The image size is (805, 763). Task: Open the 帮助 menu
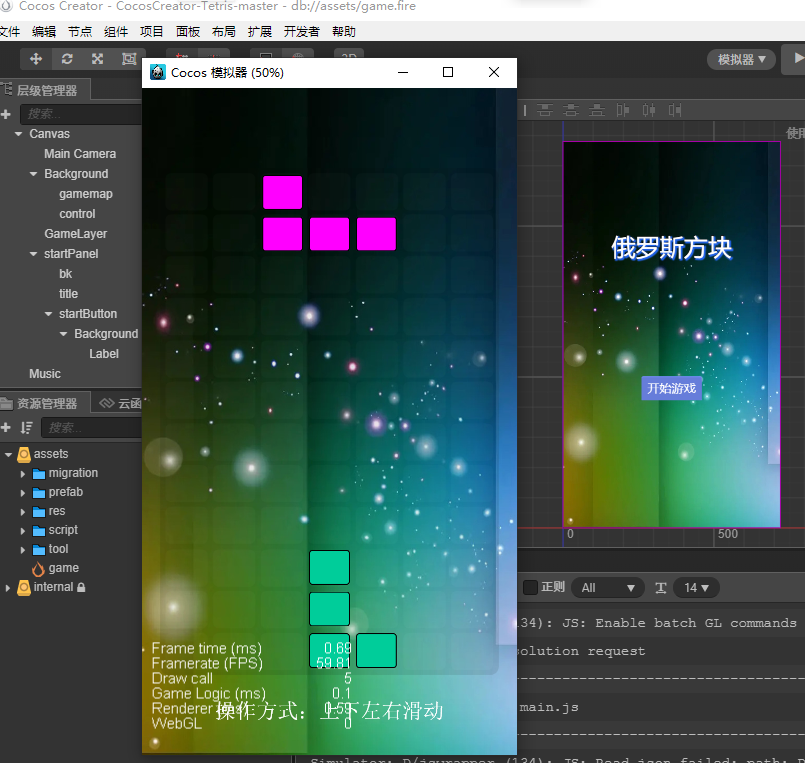tap(344, 32)
